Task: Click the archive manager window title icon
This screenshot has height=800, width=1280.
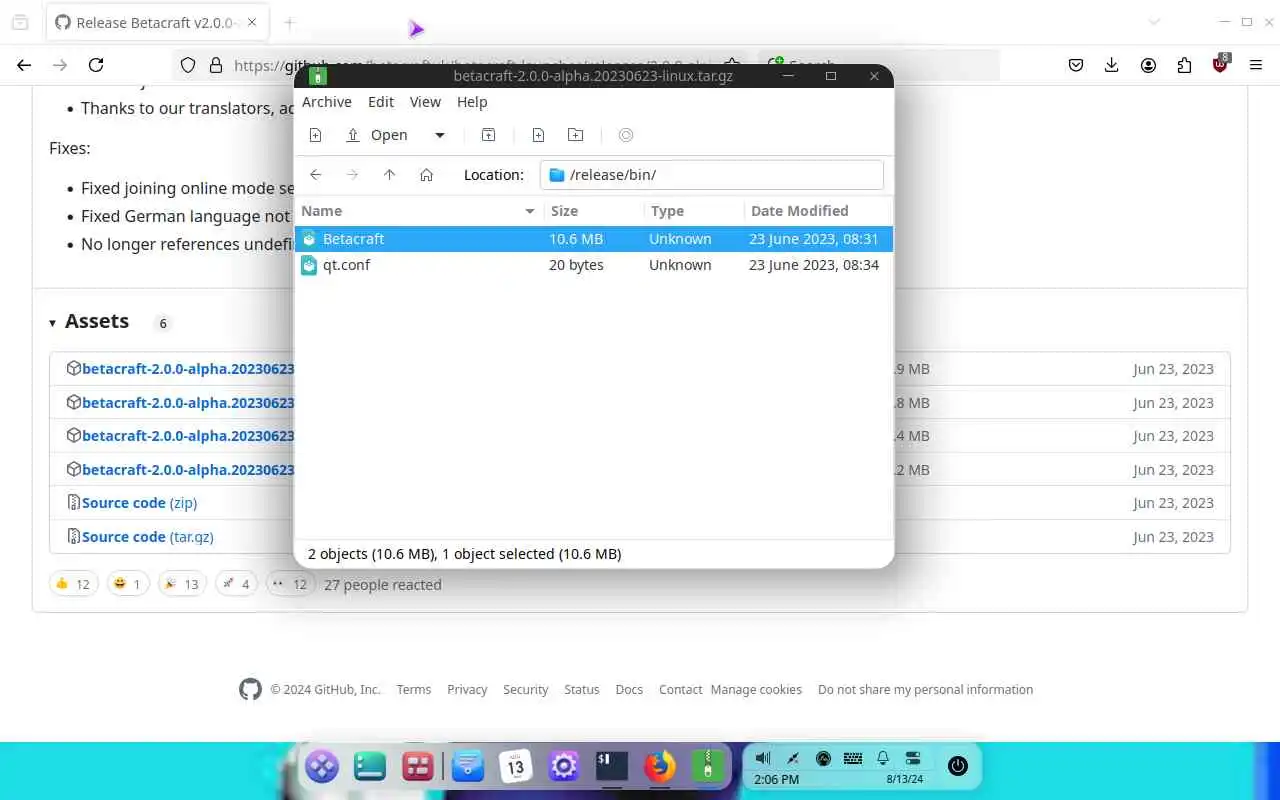Action: pos(318,76)
